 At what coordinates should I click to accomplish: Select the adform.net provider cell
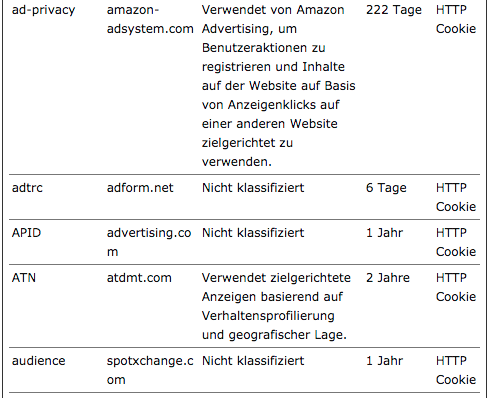click(x=140, y=188)
